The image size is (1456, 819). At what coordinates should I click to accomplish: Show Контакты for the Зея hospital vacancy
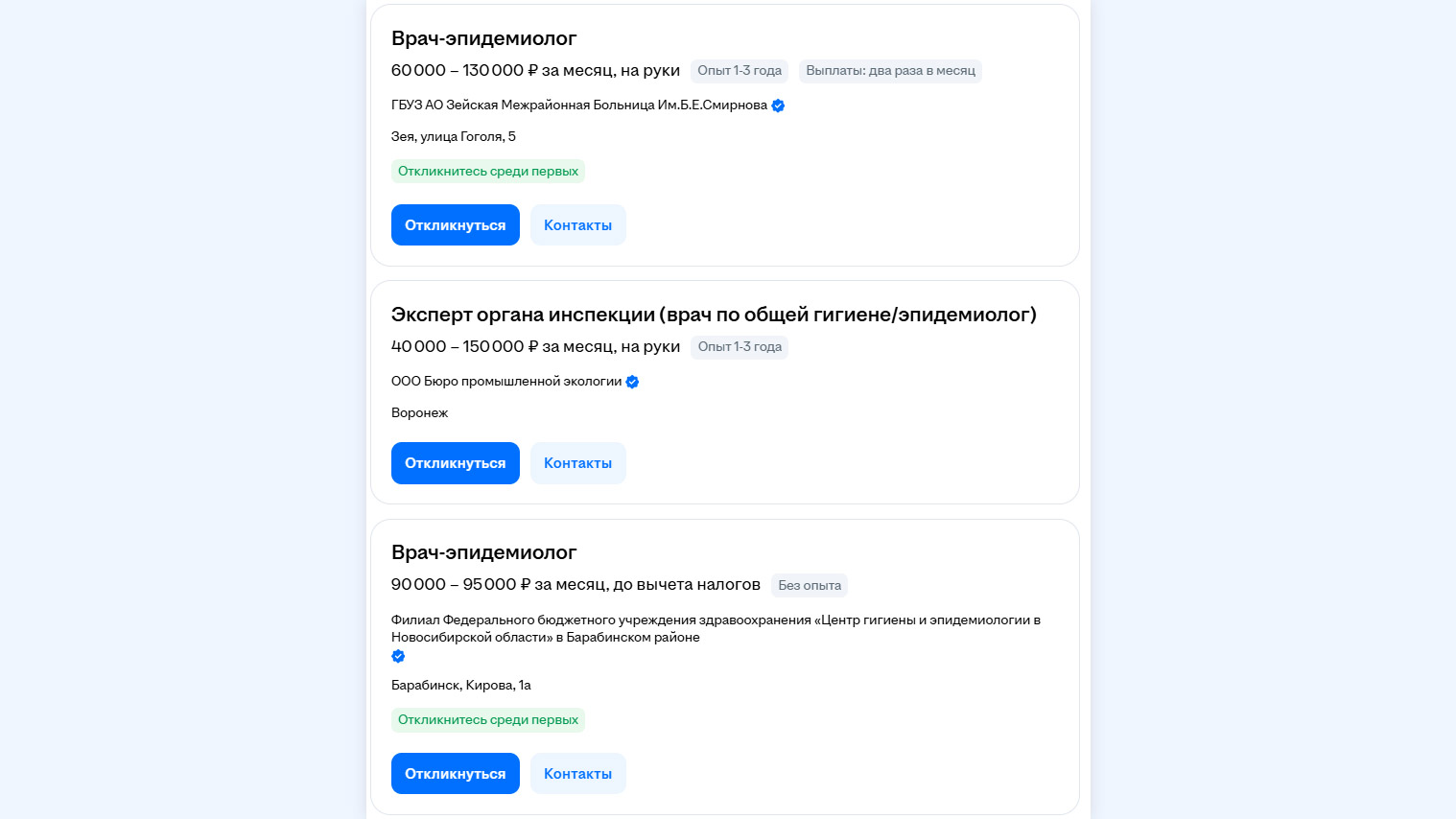[577, 225]
